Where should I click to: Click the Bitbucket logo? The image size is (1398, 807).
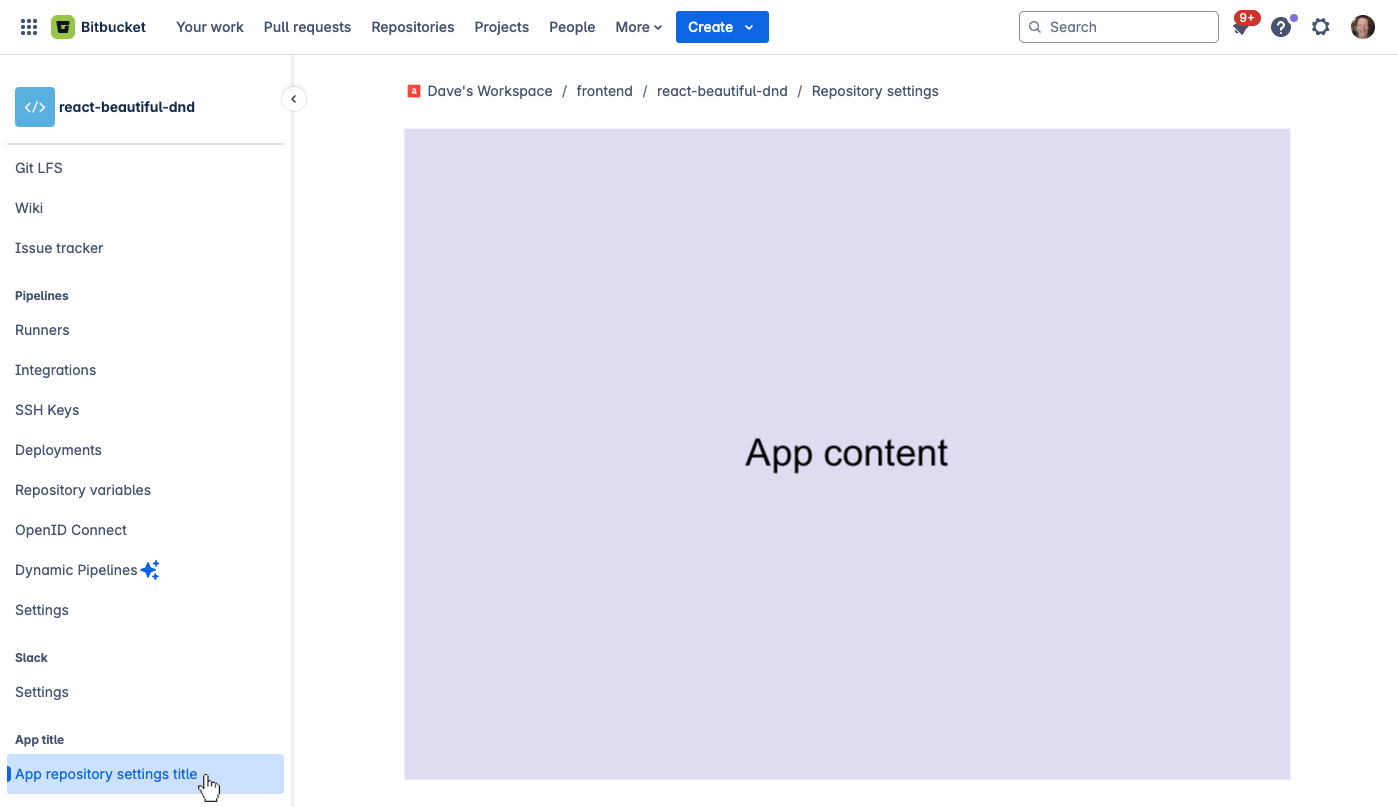(99, 27)
